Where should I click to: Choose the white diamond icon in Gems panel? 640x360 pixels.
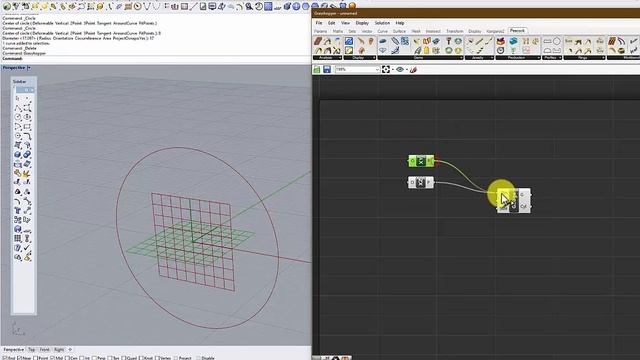click(382, 50)
